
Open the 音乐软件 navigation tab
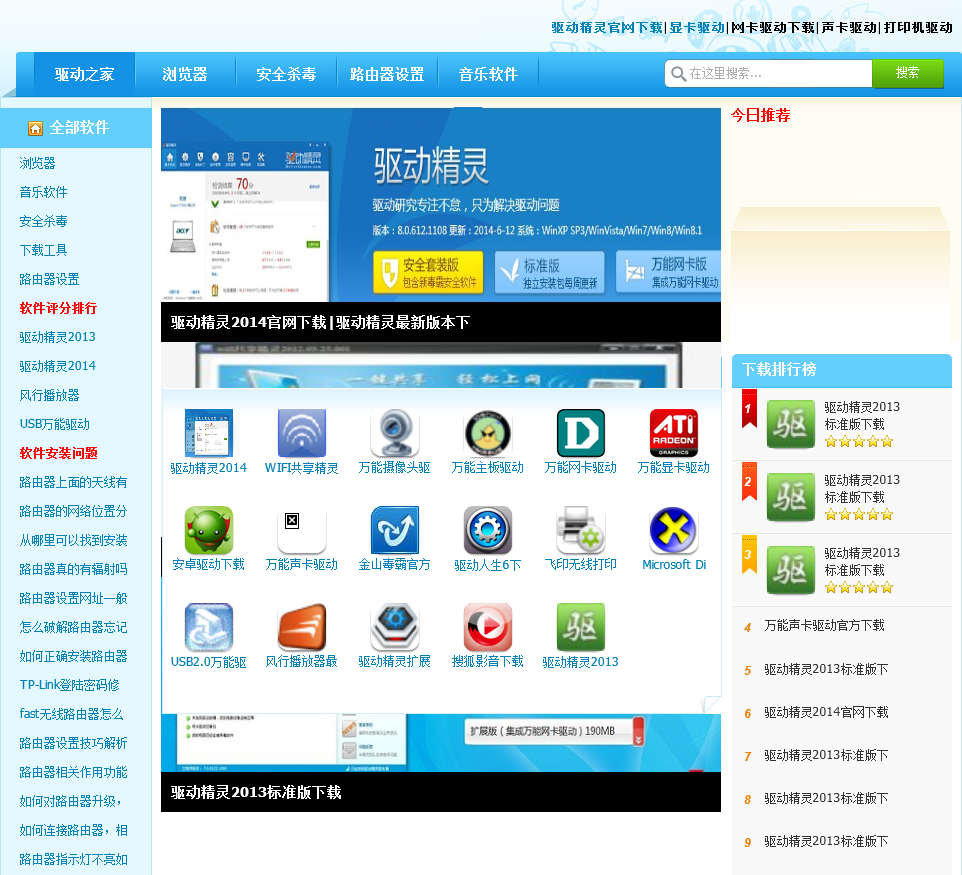488,74
